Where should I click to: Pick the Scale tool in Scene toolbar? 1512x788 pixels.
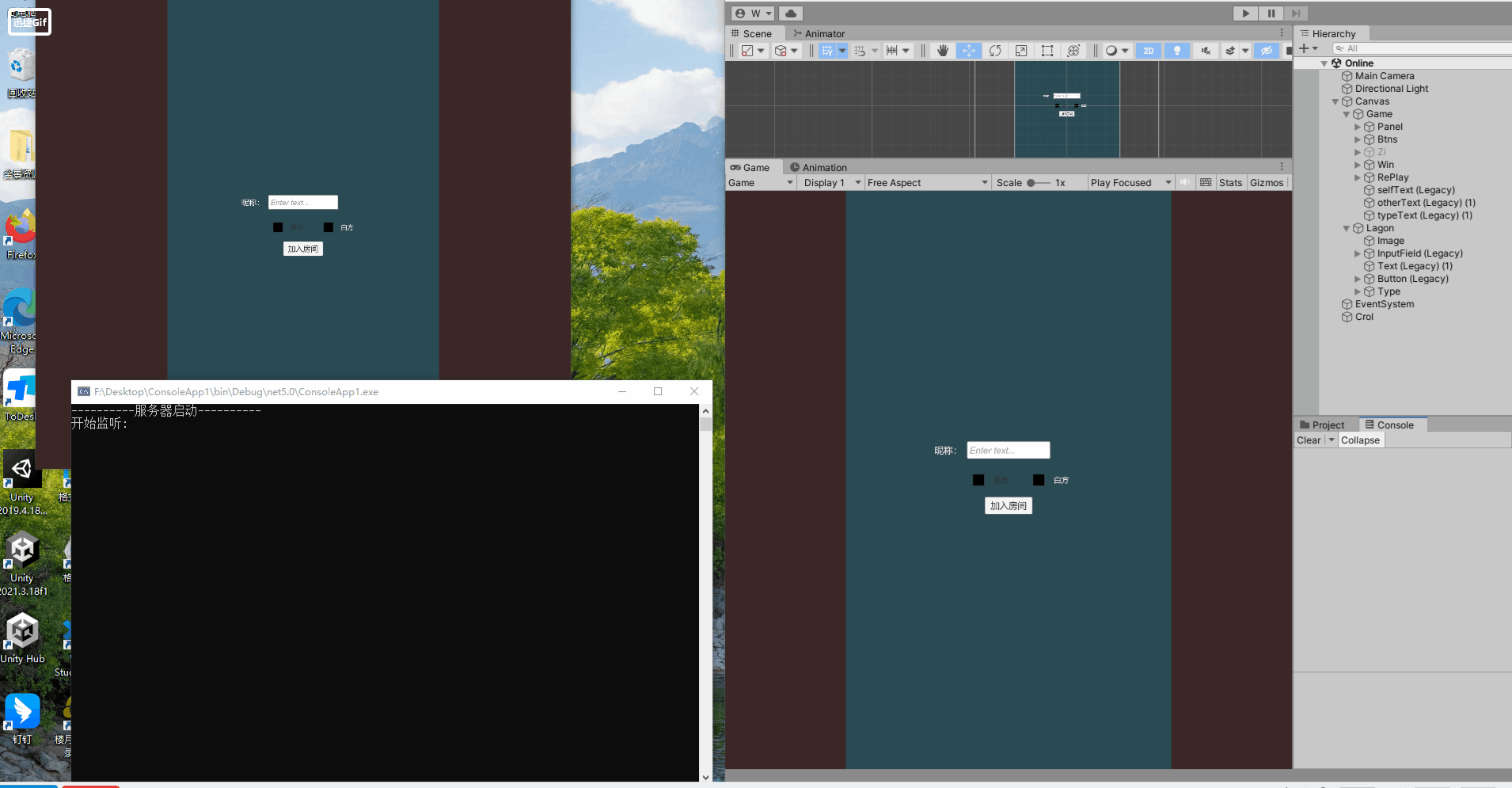pos(1021,51)
